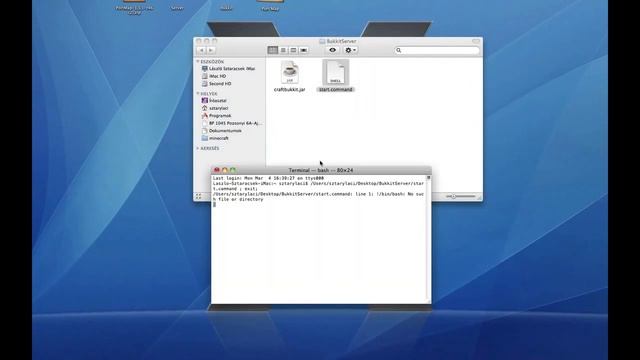Select the start.command file icon
The height and width of the screenshot is (360, 640).
336,72
